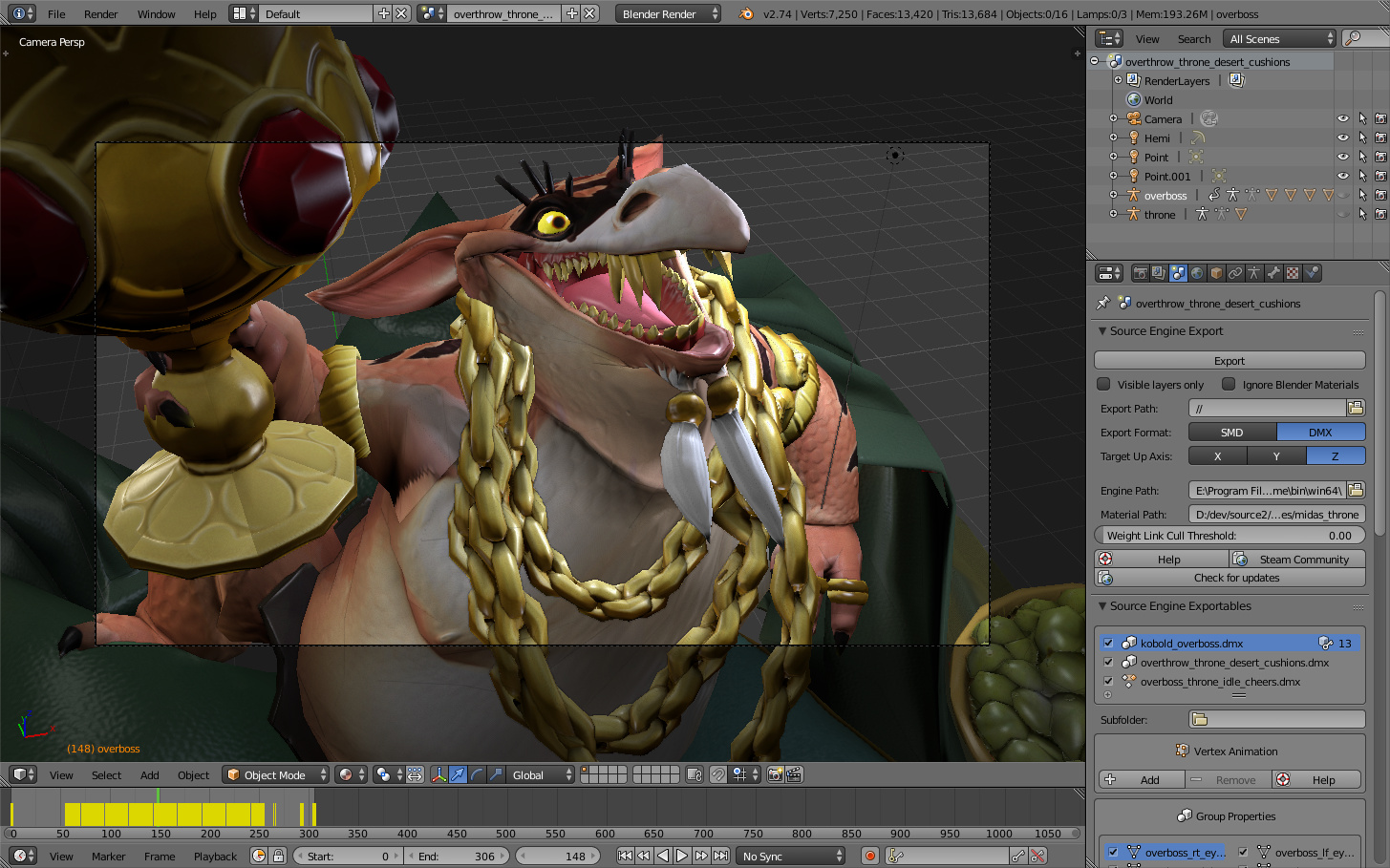1390x868 pixels.
Task: Hide the Camera object with eye icon
Action: [x=1342, y=118]
